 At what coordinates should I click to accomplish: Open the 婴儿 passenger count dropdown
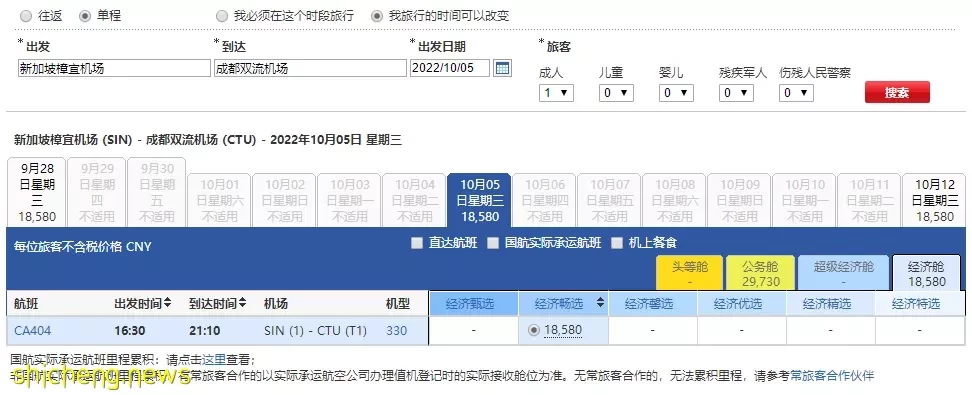click(676, 93)
